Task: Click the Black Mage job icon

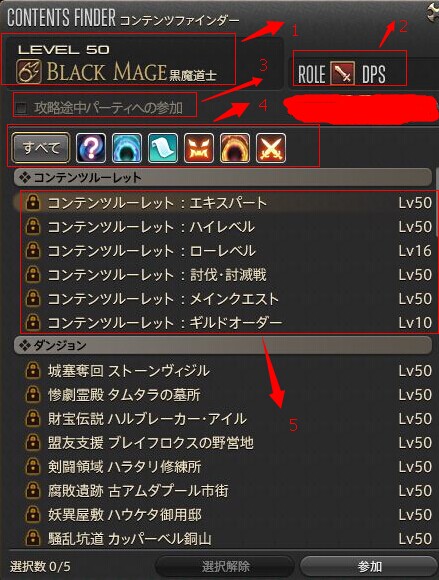Action: pos(29,71)
